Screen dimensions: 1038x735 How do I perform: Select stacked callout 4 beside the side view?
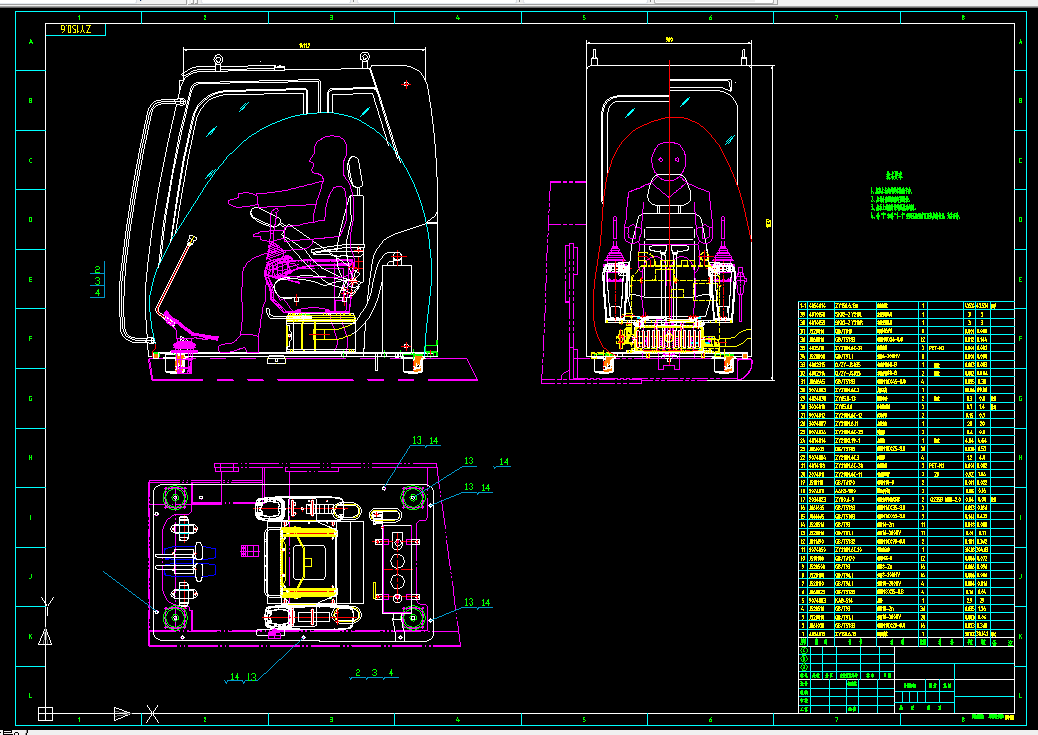[97, 292]
